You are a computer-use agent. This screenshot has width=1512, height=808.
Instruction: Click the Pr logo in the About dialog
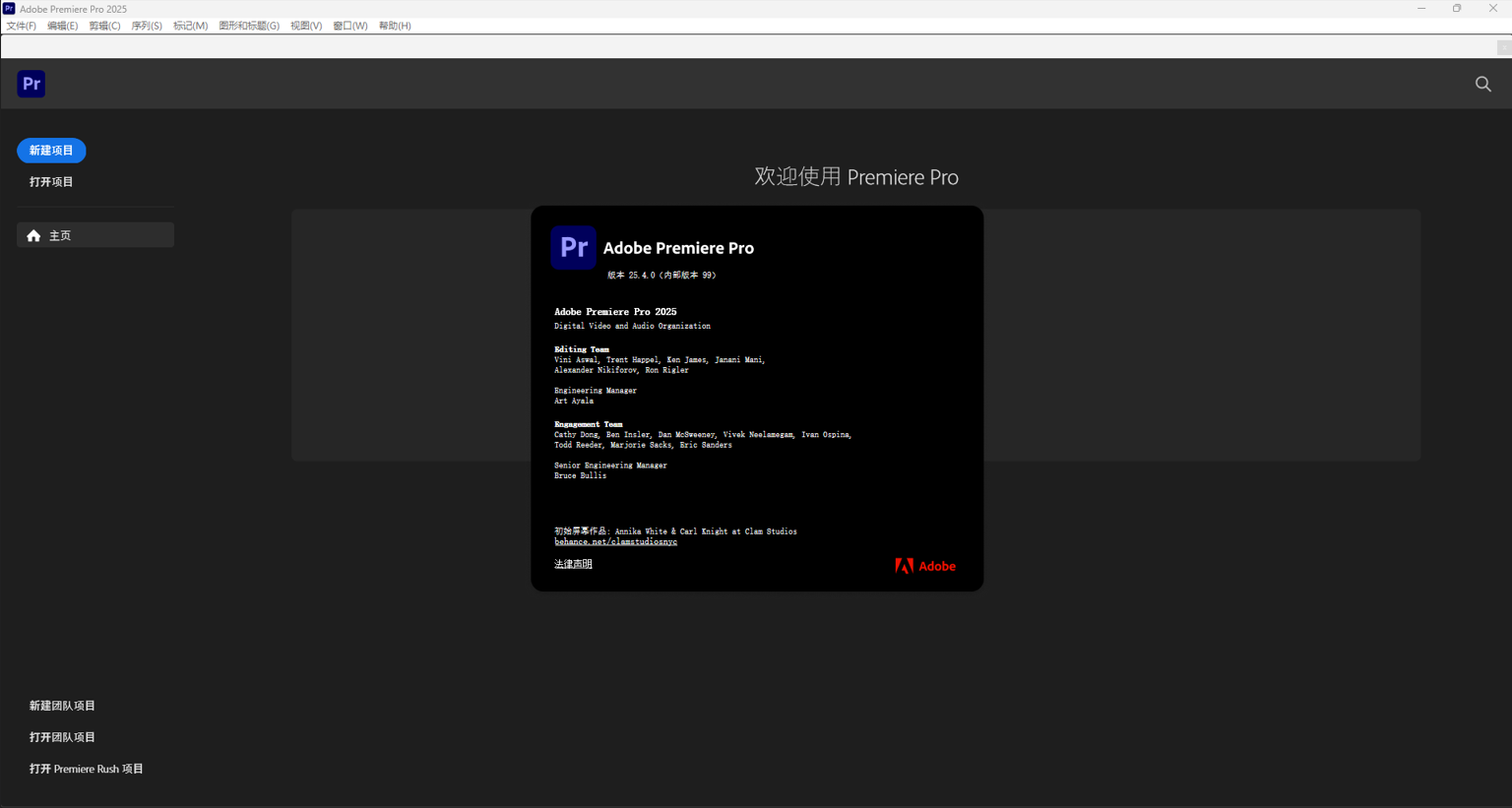573,248
